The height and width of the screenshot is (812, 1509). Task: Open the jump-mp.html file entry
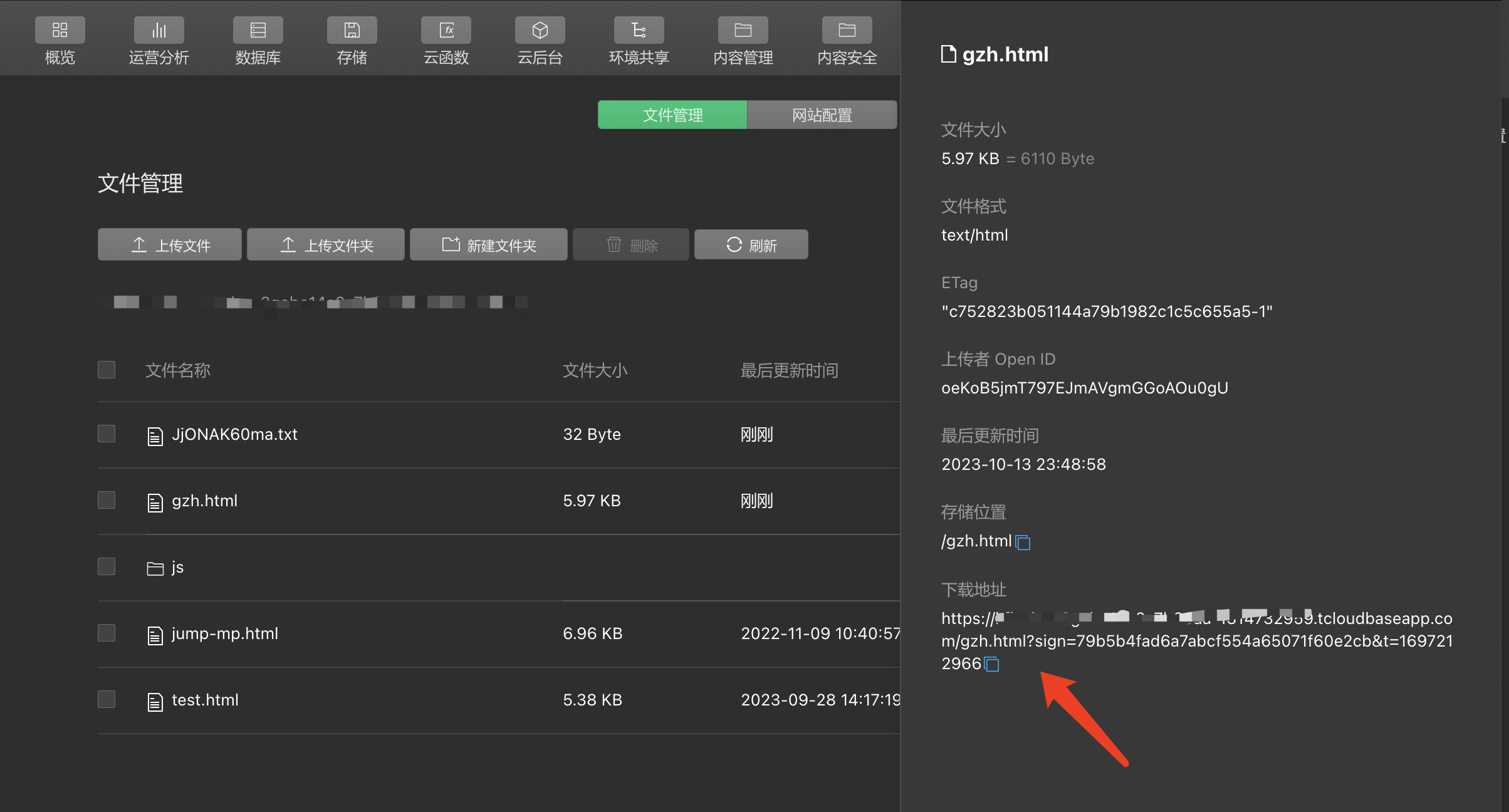pyautogui.click(x=224, y=634)
